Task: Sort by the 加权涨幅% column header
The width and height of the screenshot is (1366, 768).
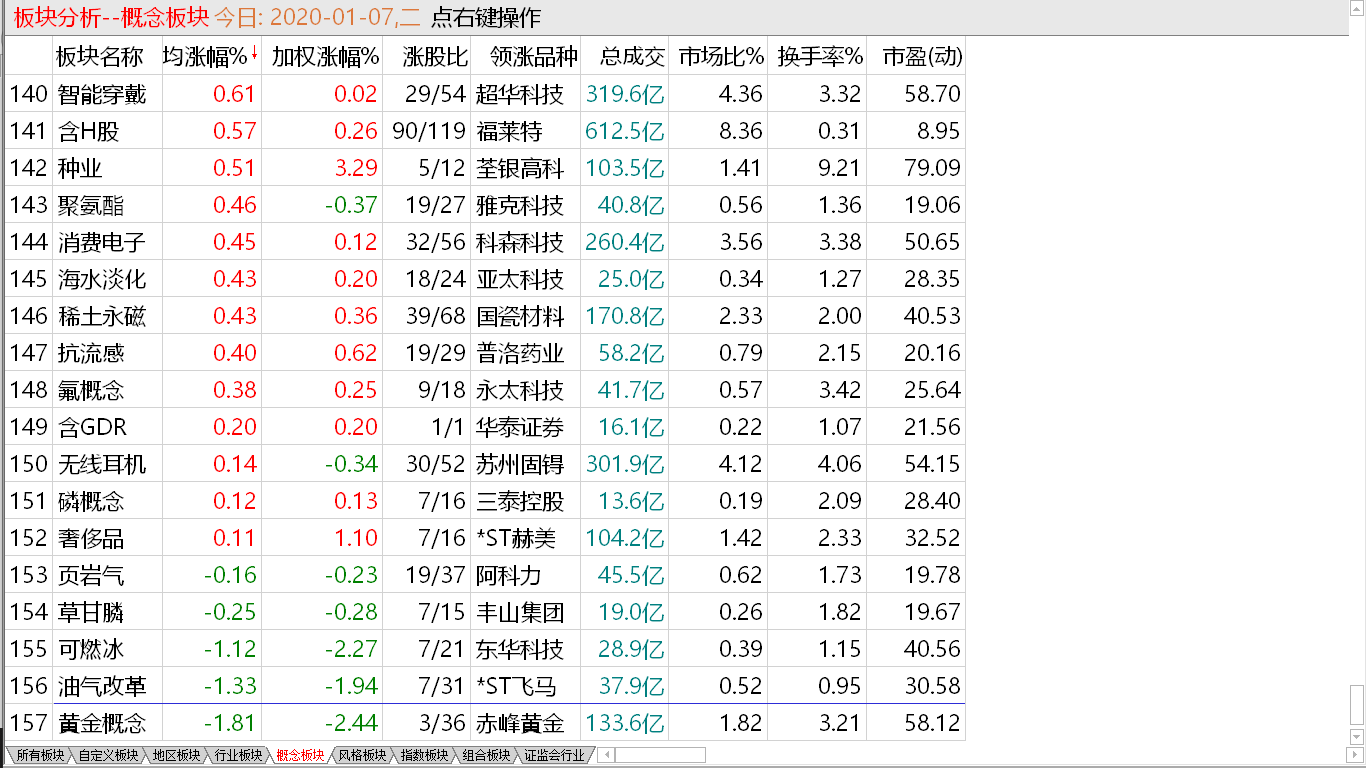Action: point(325,57)
